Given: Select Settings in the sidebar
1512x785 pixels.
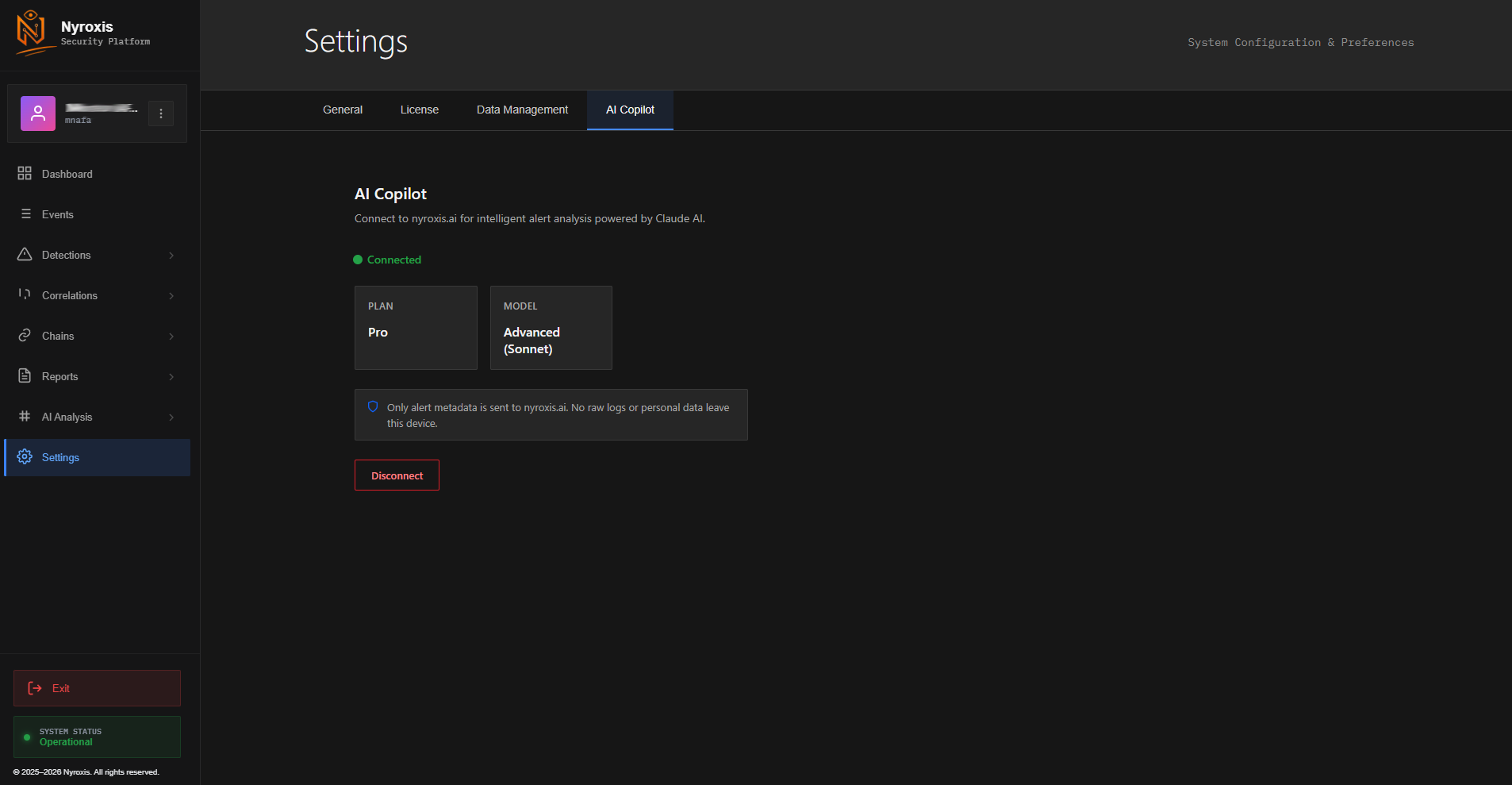Looking at the screenshot, I should tap(97, 457).
